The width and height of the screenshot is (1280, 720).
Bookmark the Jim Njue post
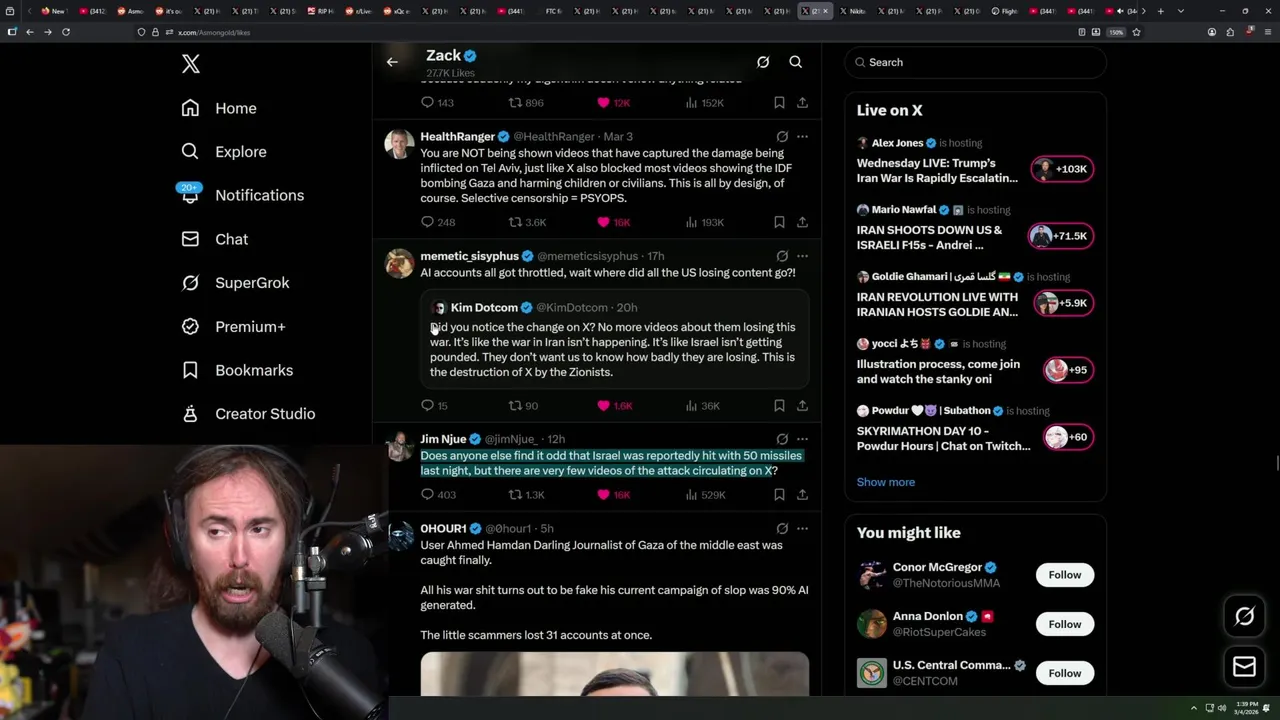[x=779, y=495]
